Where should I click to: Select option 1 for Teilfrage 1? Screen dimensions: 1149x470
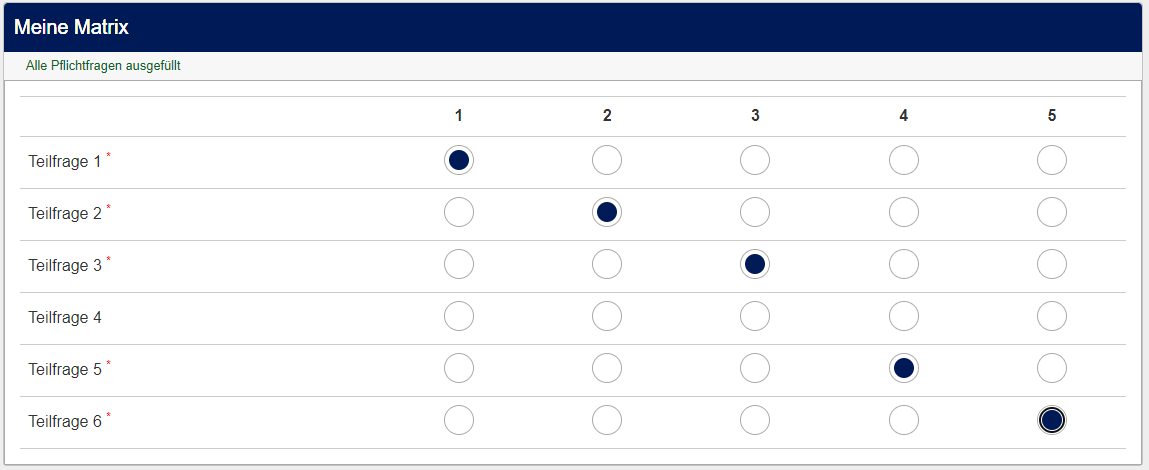coord(459,160)
